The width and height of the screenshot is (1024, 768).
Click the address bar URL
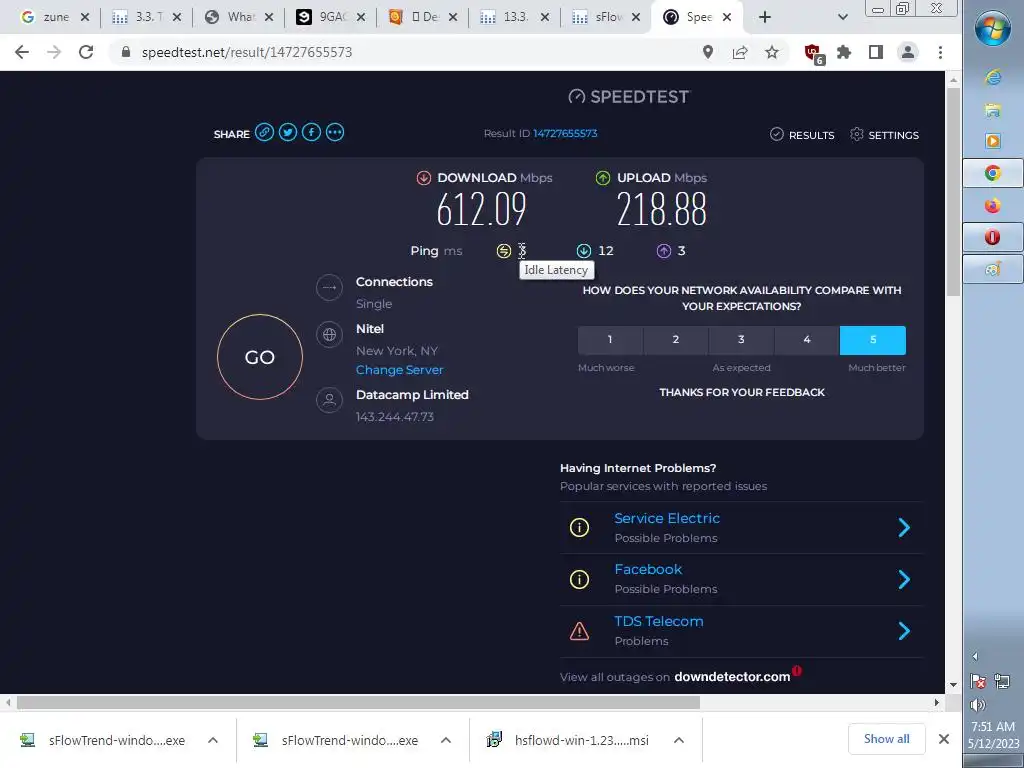(247, 52)
